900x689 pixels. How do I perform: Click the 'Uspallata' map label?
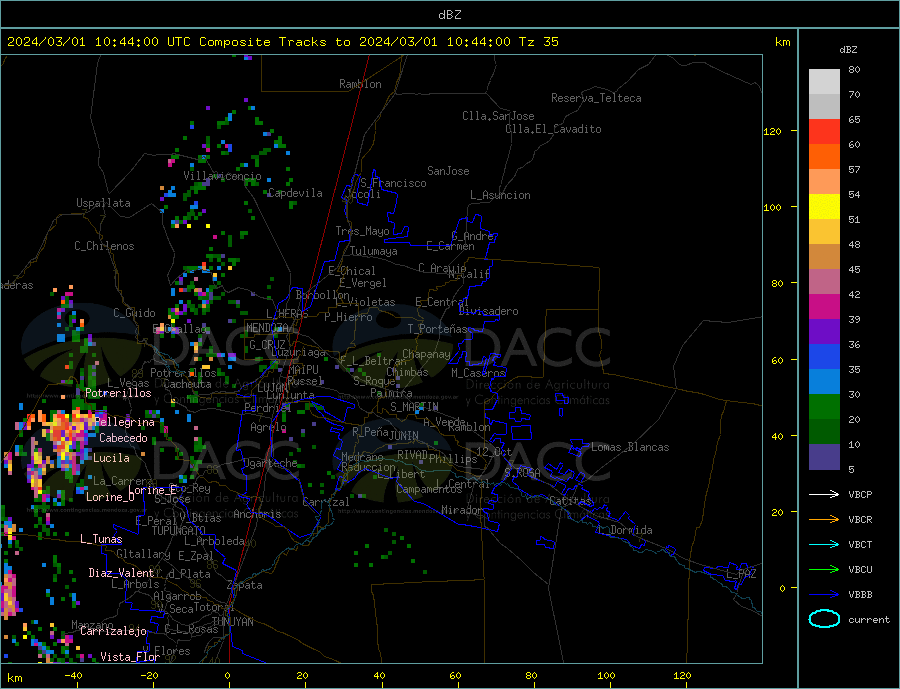pyautogui.click(x=103, y=203)
